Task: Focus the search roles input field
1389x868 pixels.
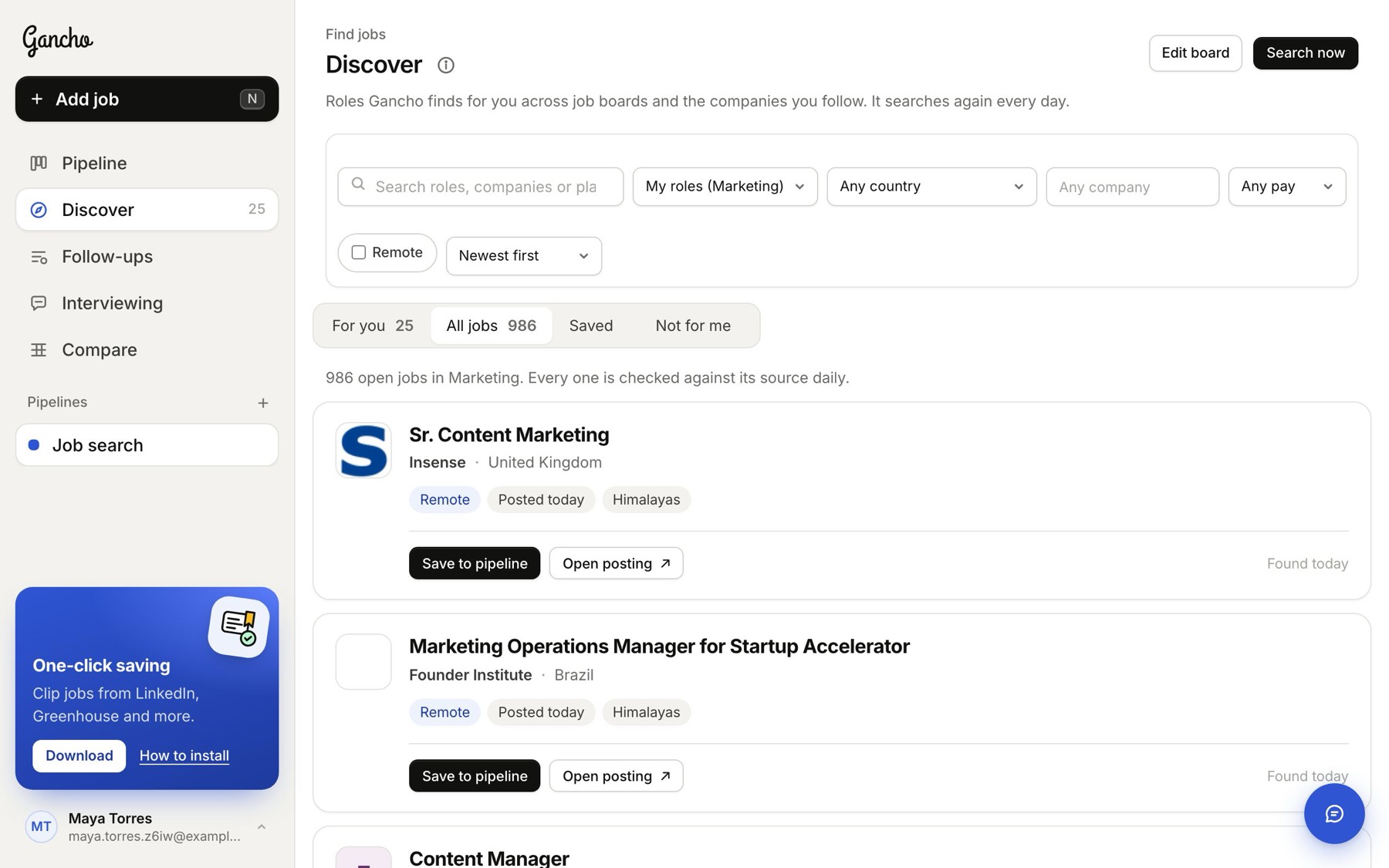Action: point(480,187)
